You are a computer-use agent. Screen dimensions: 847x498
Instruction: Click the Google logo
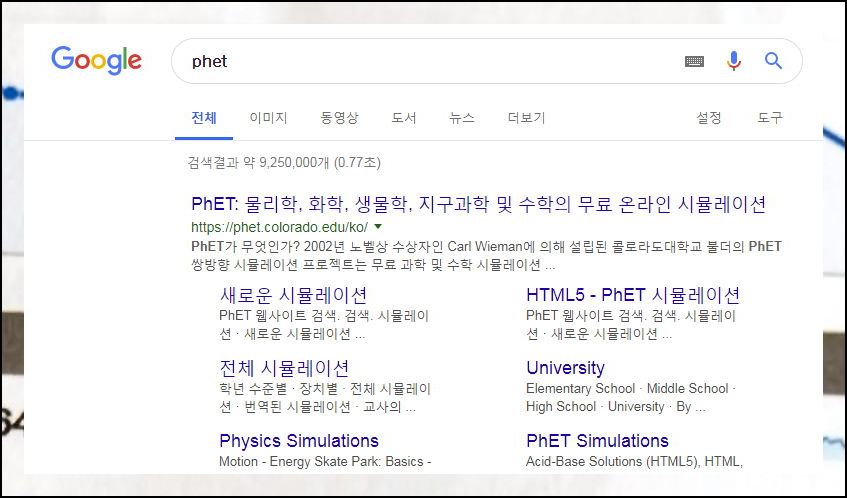point(97,60)
